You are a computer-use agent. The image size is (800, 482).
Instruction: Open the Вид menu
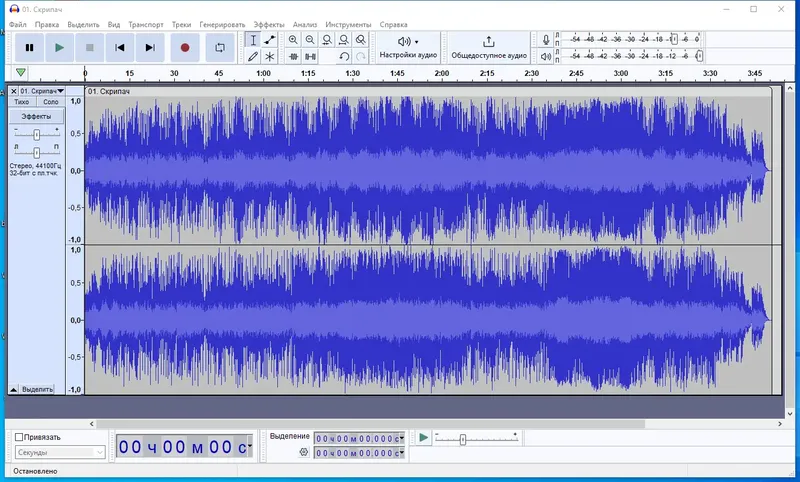click(x=114, y=24)
